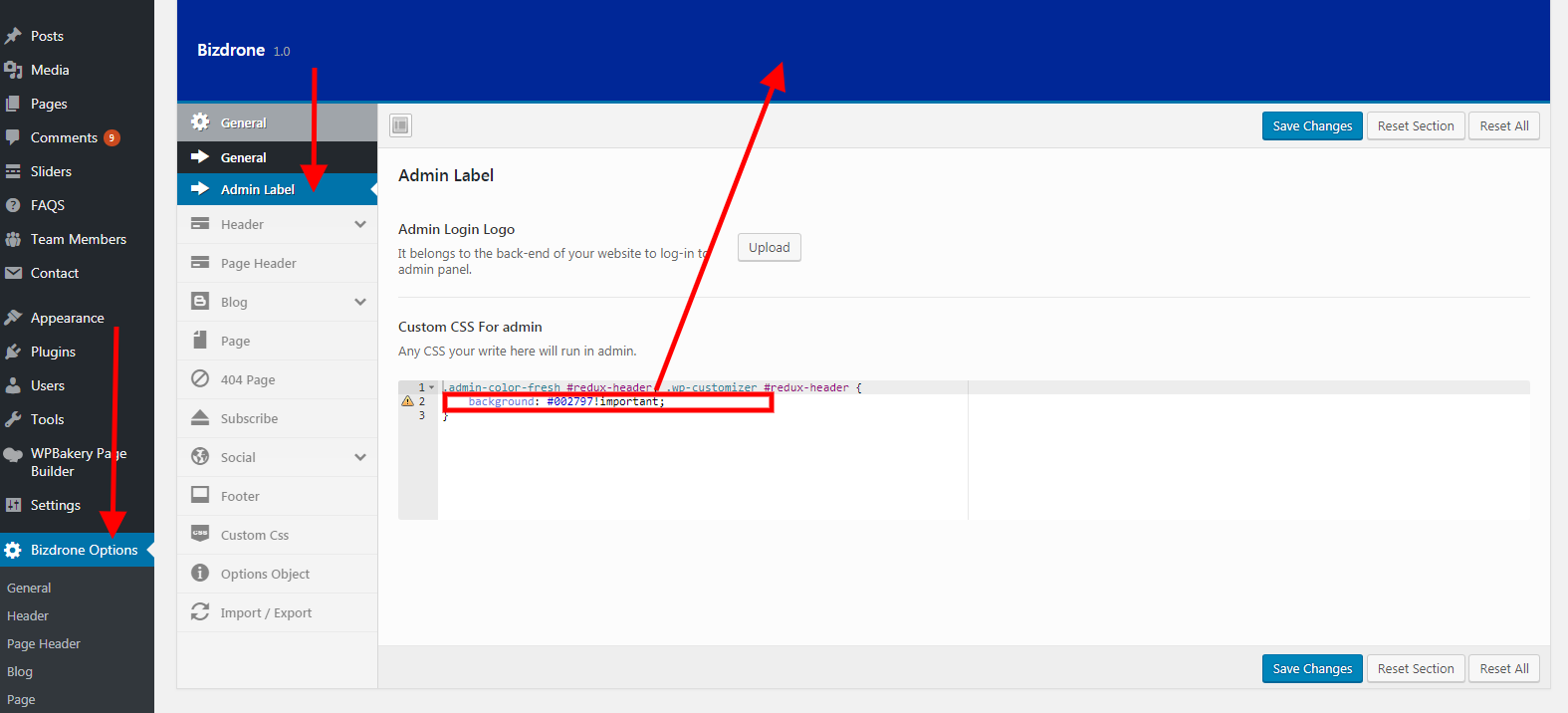Click the Import / Export refresh icon
Image resolution: width=1568 pixels, height=713 pixels.
click(200, 611)
